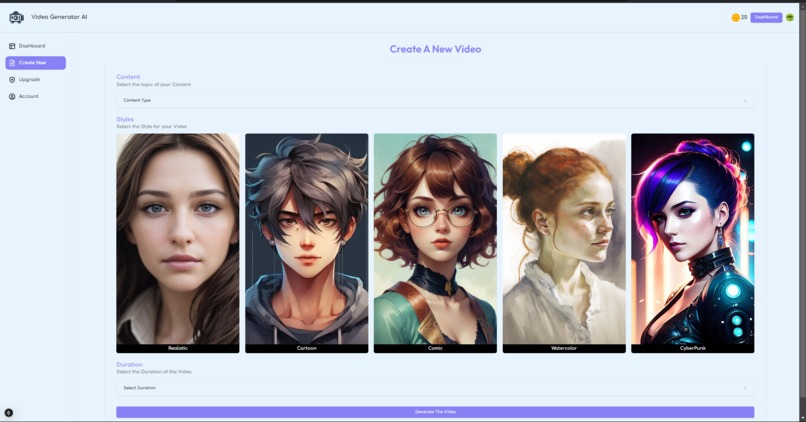806x422 pixels.
Task: Click the Create A New Video heading
Action: 435,49
